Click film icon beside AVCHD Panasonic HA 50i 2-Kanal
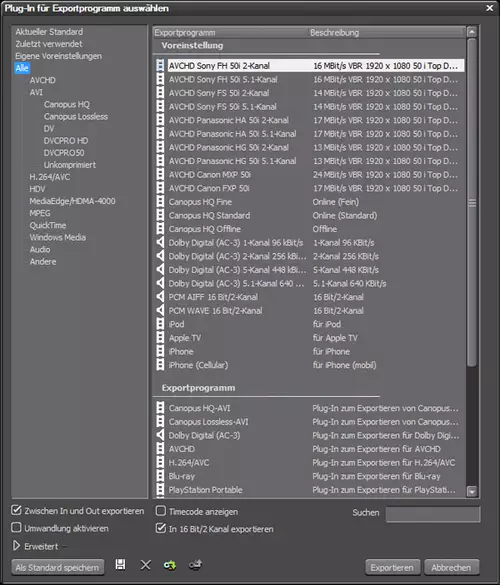The width and height of the screenshot is (500, 585). click(x=160, y=120)
